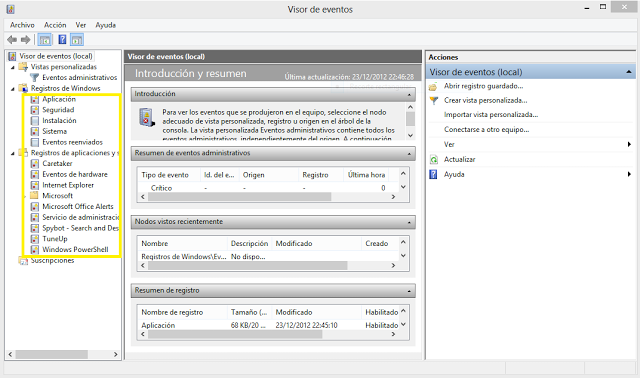The width and height of the screenshot is (640, 378).
Task: Click the Aplicación log icon in tree
Action: click(35, 99)
